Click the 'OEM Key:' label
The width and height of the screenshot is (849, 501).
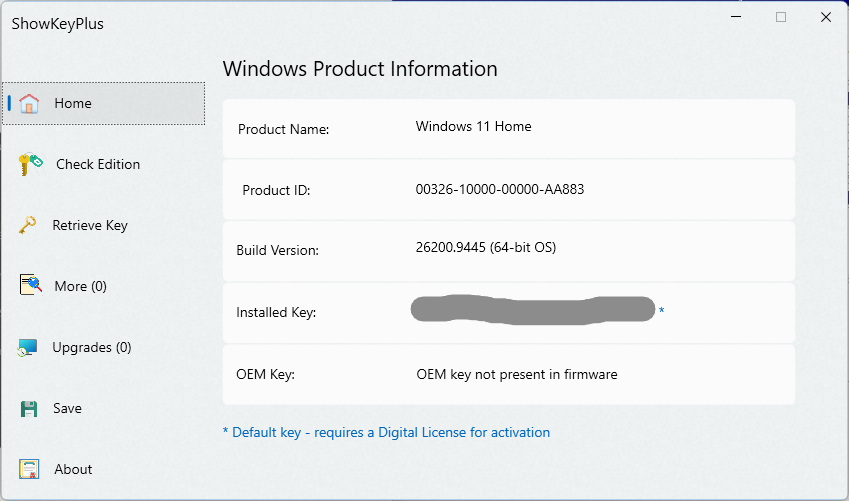coord(265,374)
